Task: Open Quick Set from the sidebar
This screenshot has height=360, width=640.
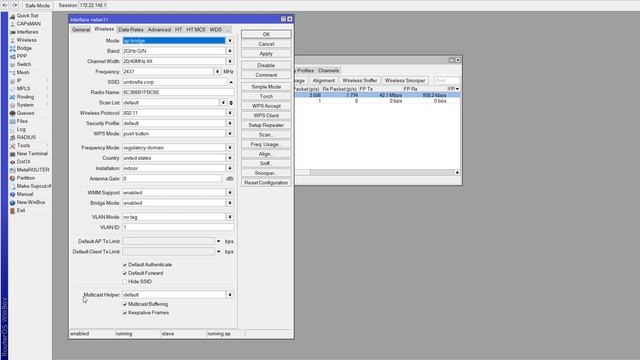Action: click(27, 16)
